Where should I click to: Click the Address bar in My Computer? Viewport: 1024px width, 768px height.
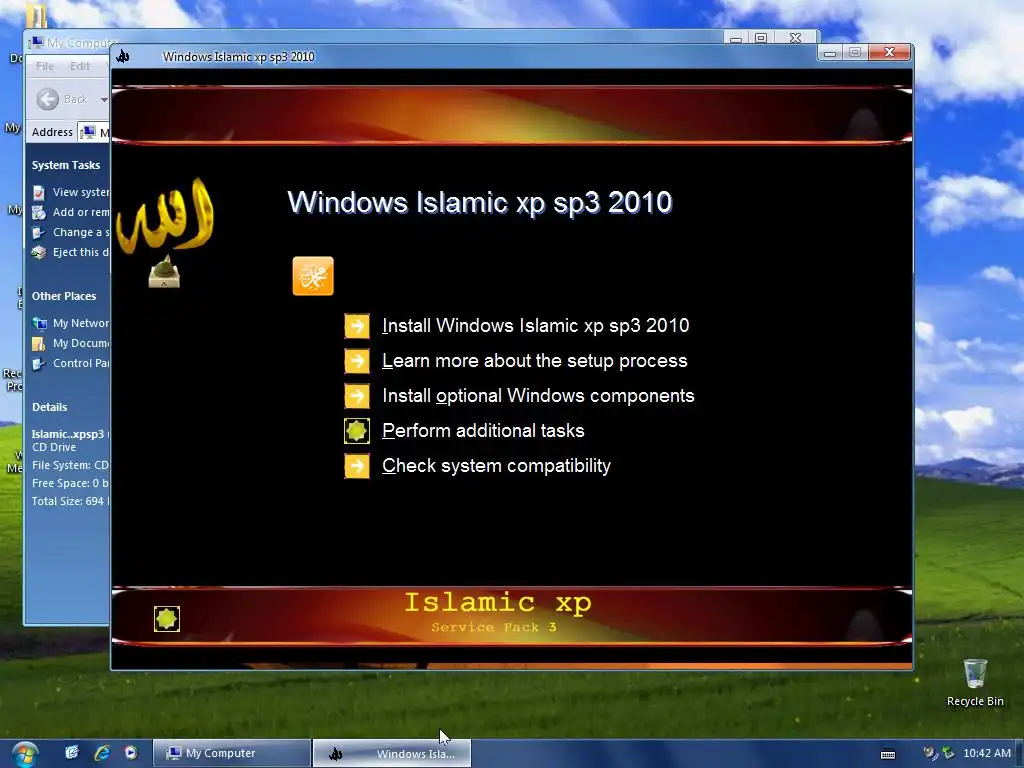point(94,132)
